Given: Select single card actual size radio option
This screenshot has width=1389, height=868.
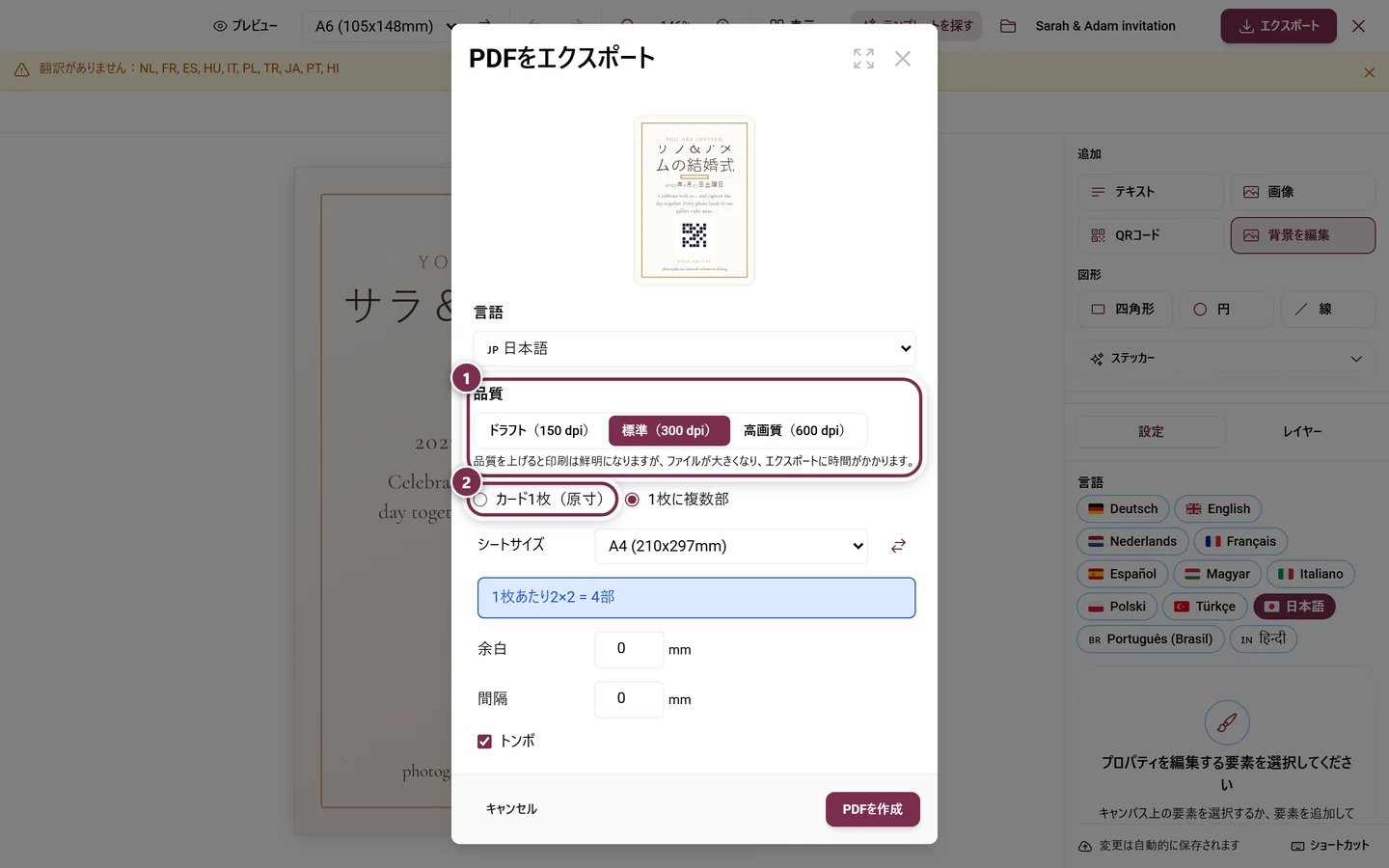Looking at the screenshot, I should [480, 500].
